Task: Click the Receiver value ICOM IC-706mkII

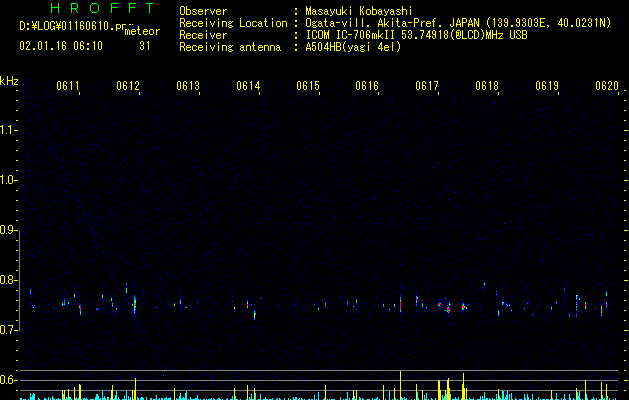Action: tap(351, 35)
